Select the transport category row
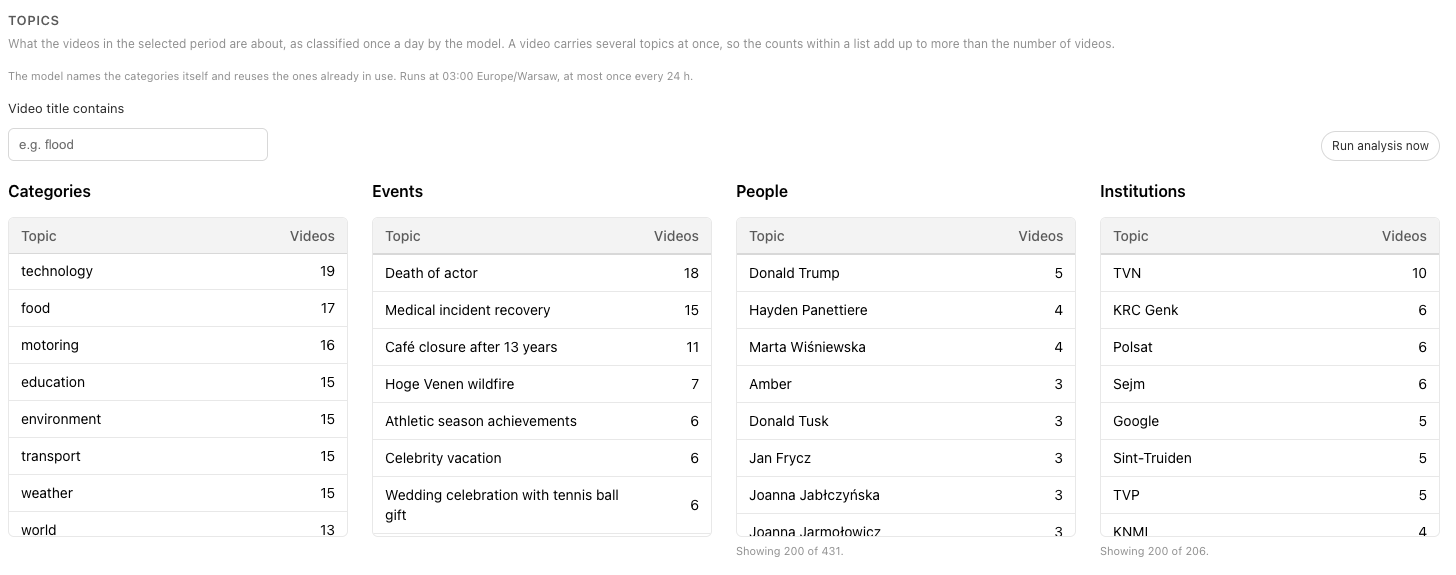The image size is (1456, 575). (x=178, y=456)
